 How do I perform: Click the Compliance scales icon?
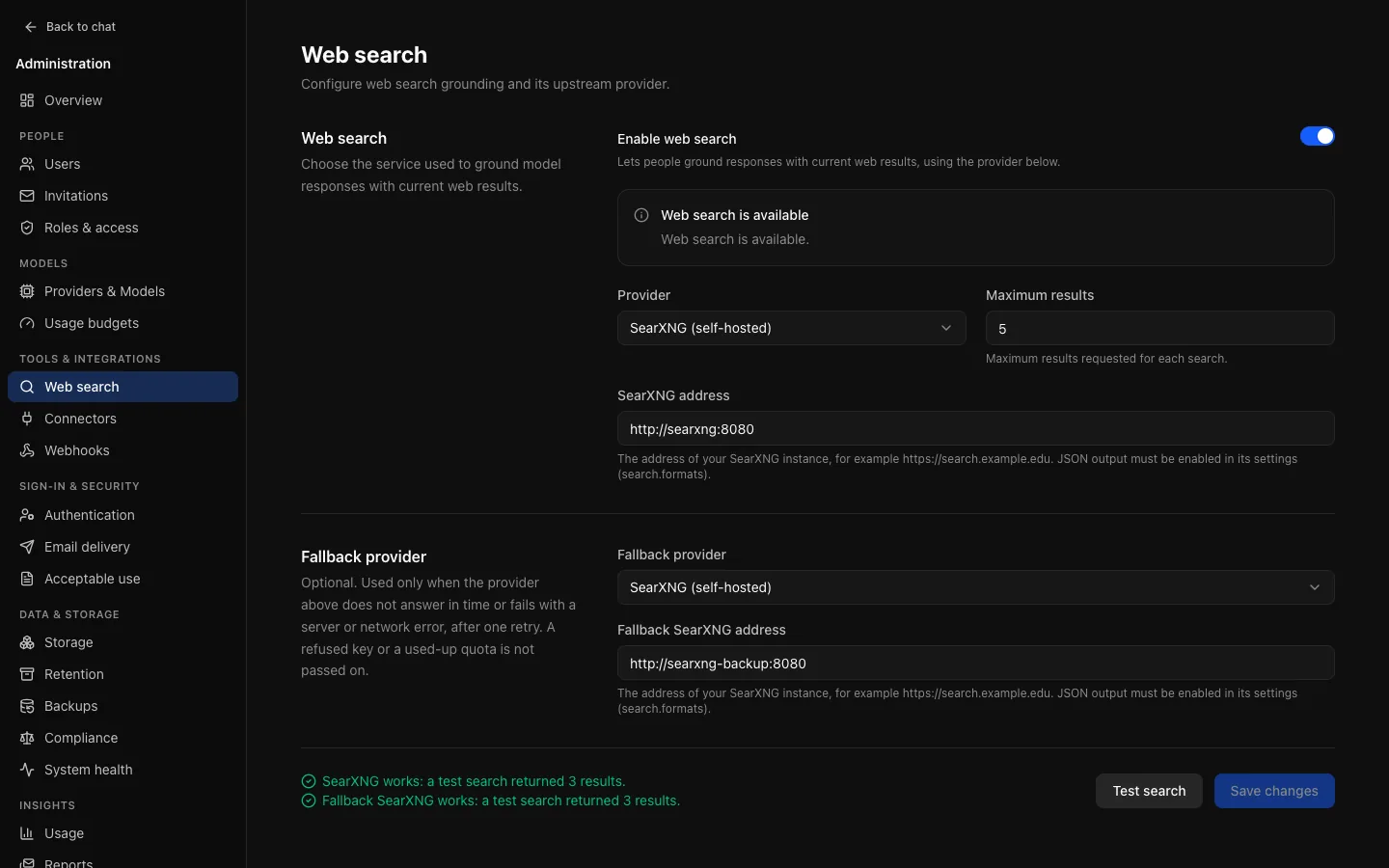coord(27,738)
